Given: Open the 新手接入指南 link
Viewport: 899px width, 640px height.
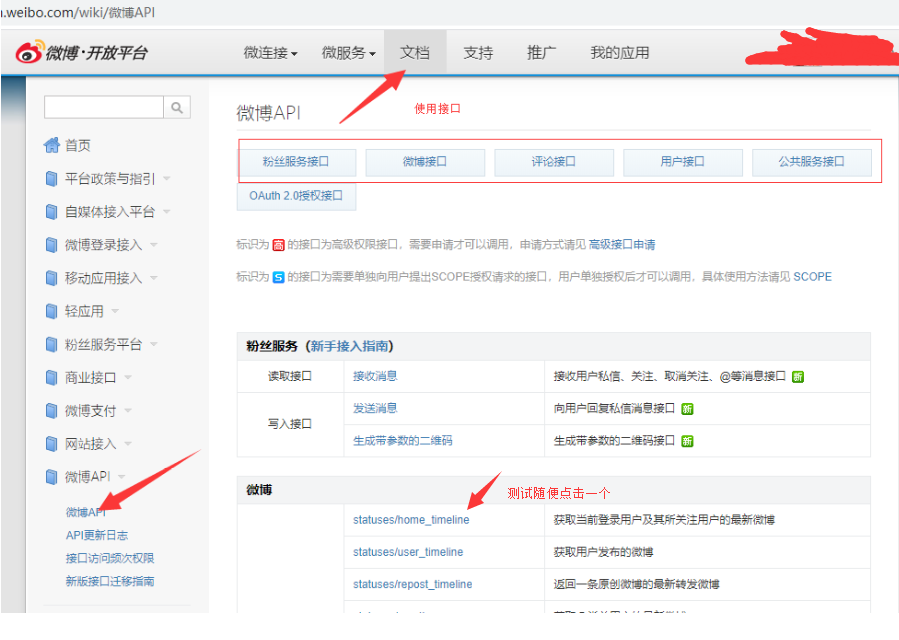Looking at the screenshot, I should [x=349, y=346].
